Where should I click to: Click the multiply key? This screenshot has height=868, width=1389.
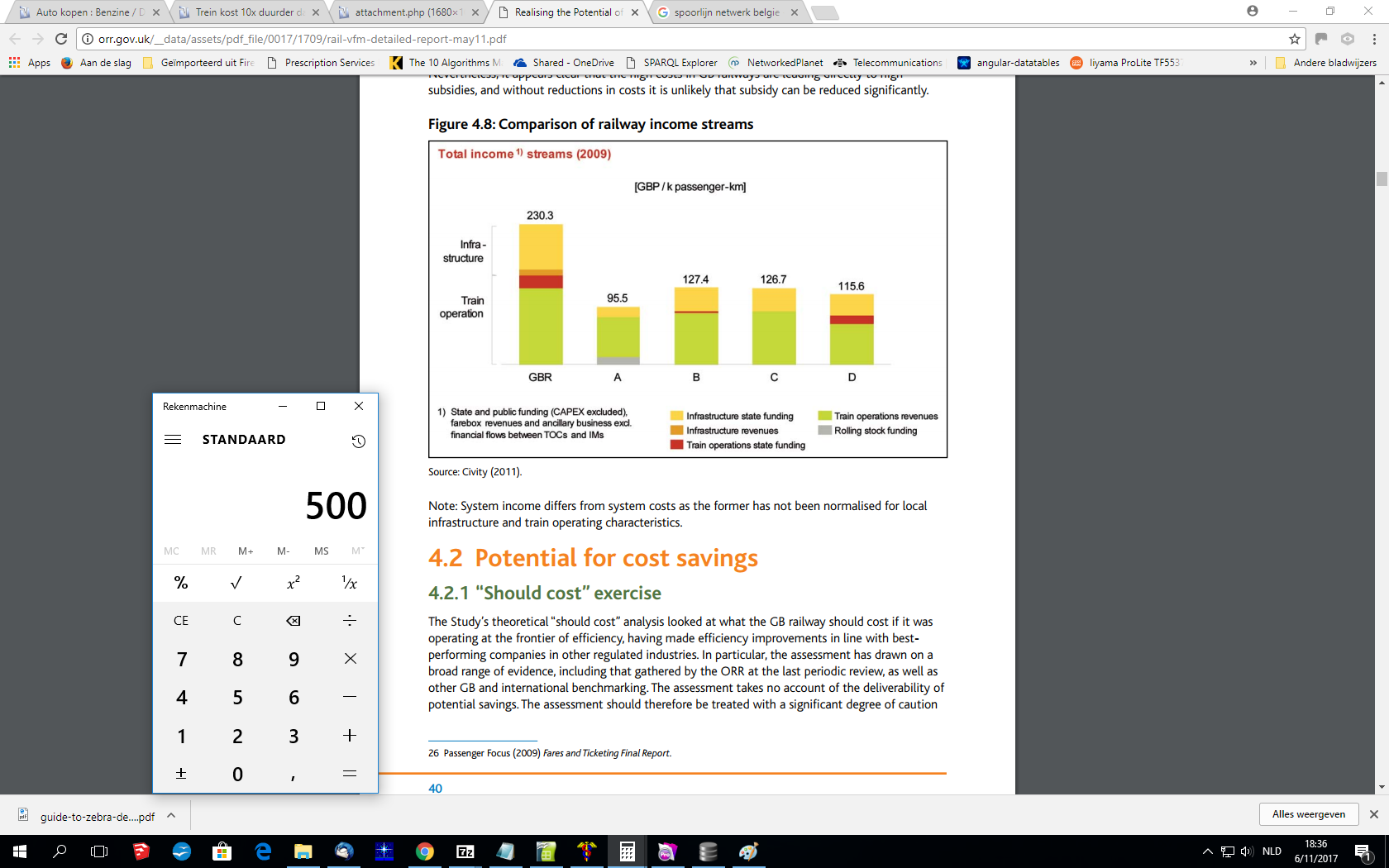[x=350, y=659]
